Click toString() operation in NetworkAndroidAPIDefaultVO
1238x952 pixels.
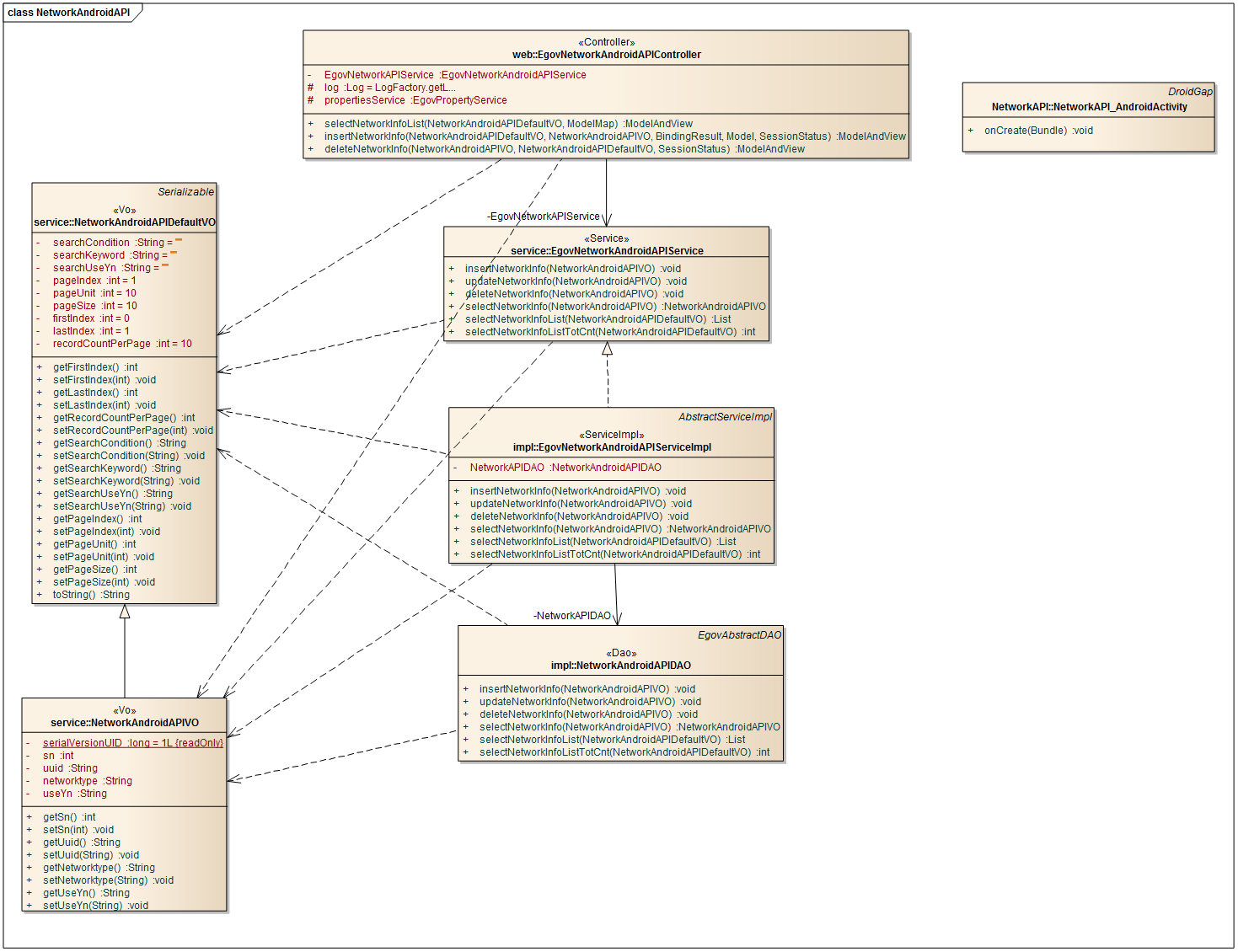pos(91,595)
